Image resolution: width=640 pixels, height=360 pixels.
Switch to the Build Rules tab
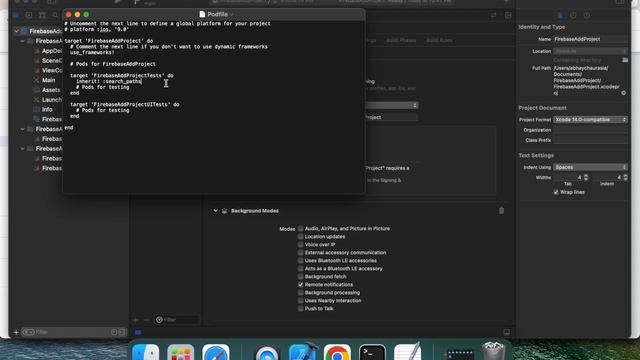(x=439, y=40)
